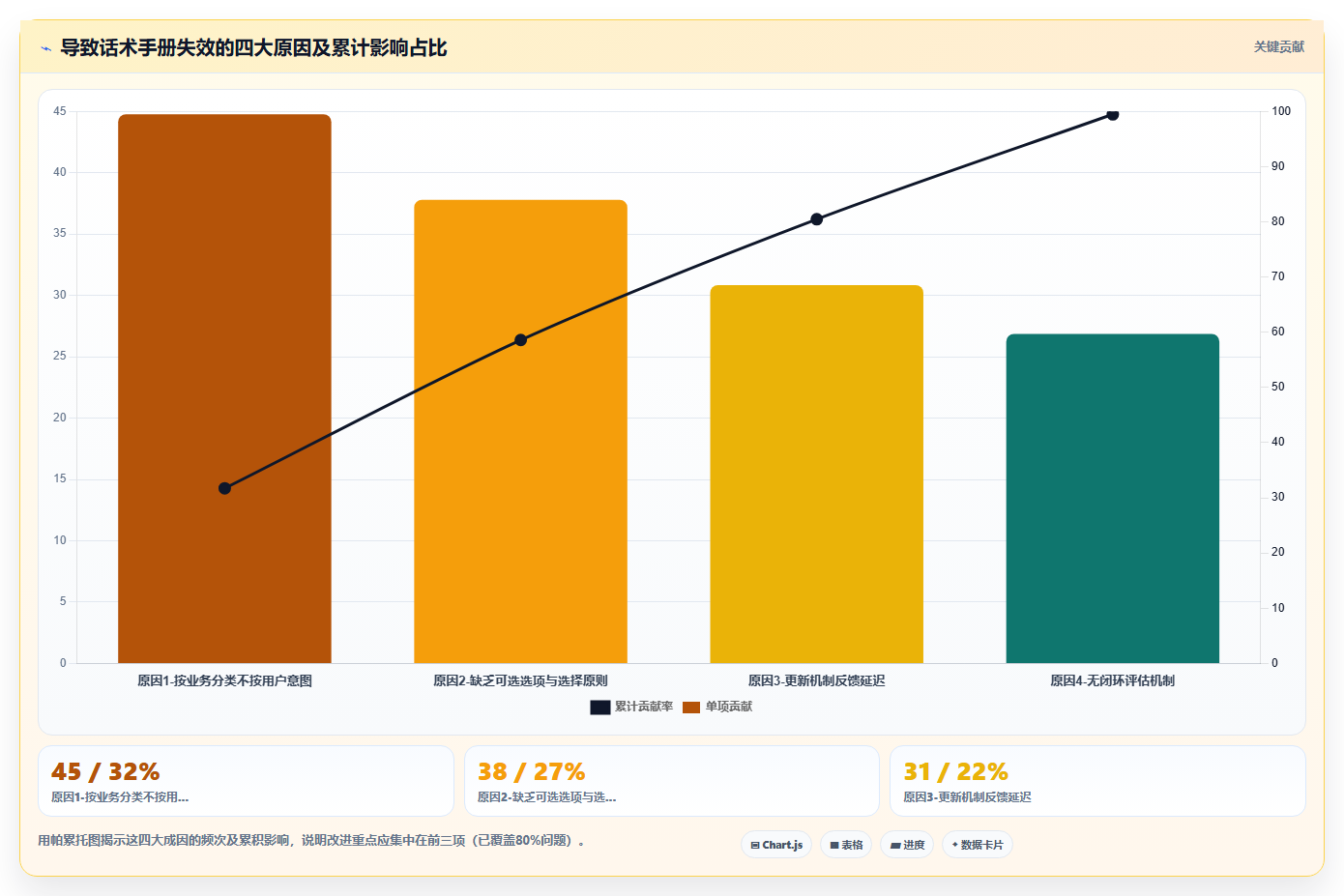The height and width of the screenshot is (896, 1344).
Task: Click the cumulative line point above 原因2
Action: pos(520,339)
